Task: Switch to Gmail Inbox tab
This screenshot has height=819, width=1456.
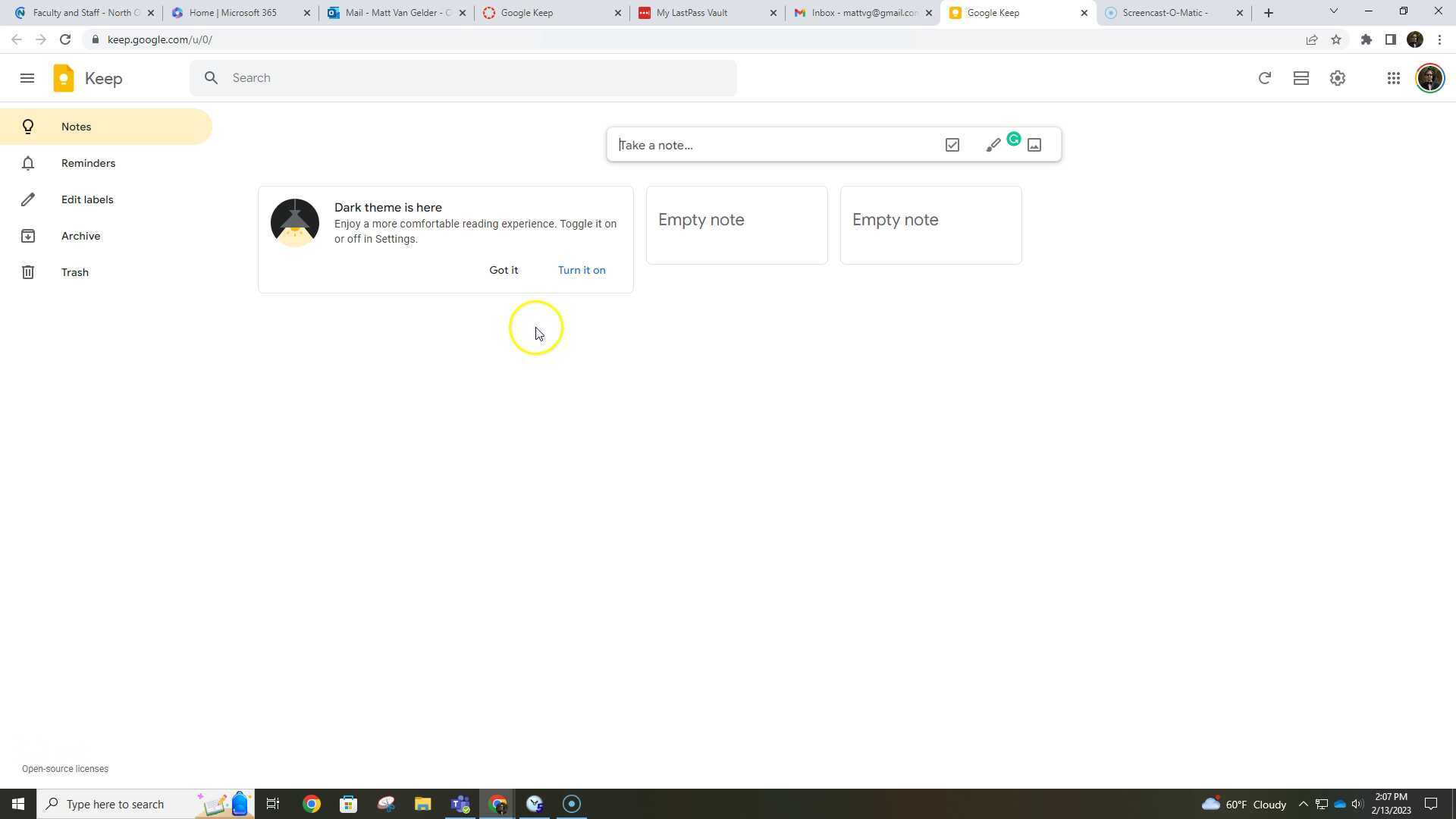Action: click(862, 13)
